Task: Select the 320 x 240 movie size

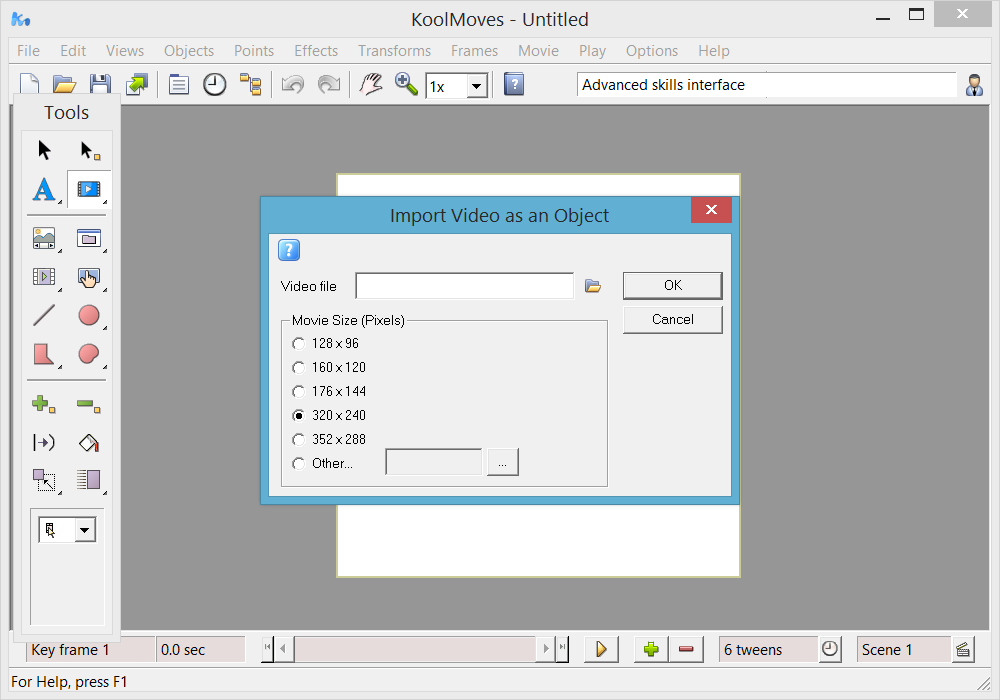Action: pos(328,416)
